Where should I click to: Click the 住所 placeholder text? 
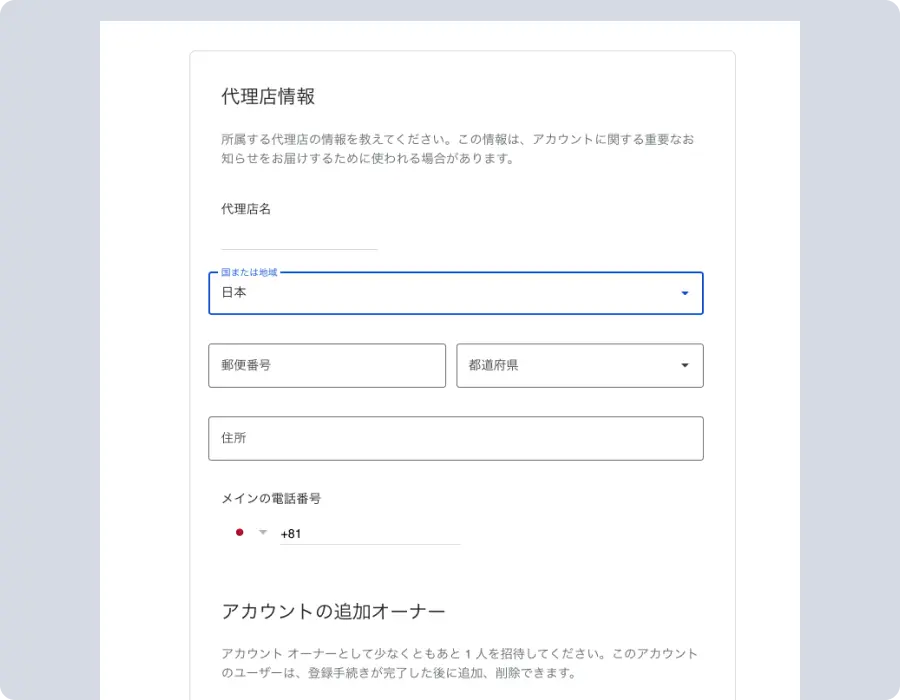click(x=234, y=438)
